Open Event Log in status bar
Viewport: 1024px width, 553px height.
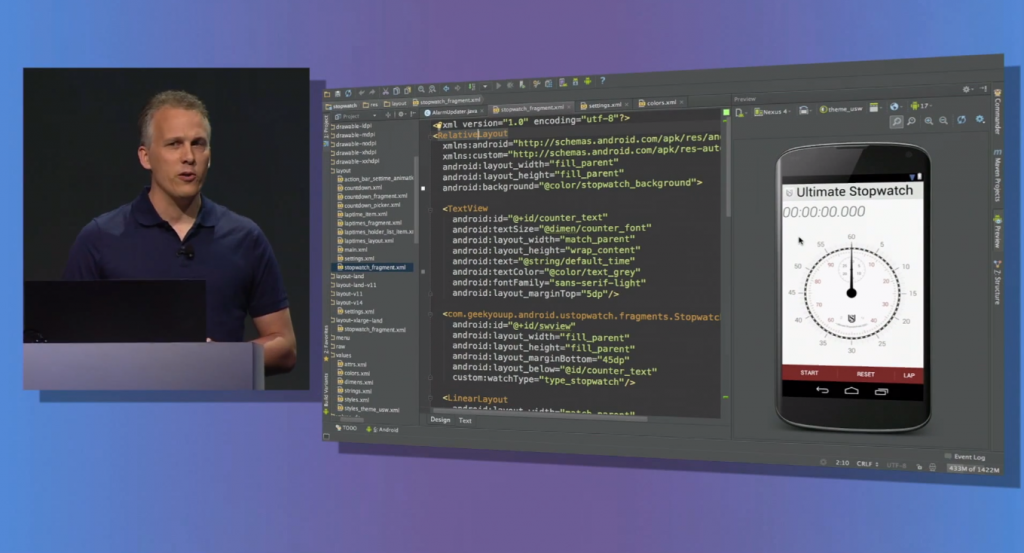click(965, 456)
